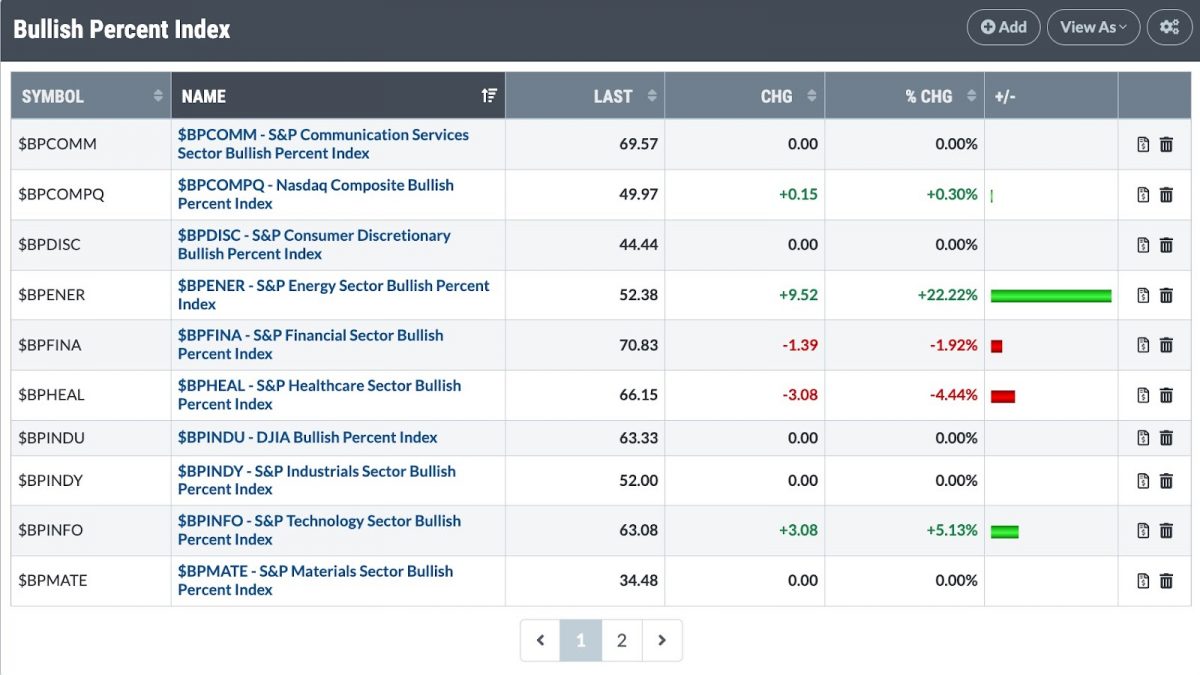Click the red bar for $BPFINA

click(996, 346)
